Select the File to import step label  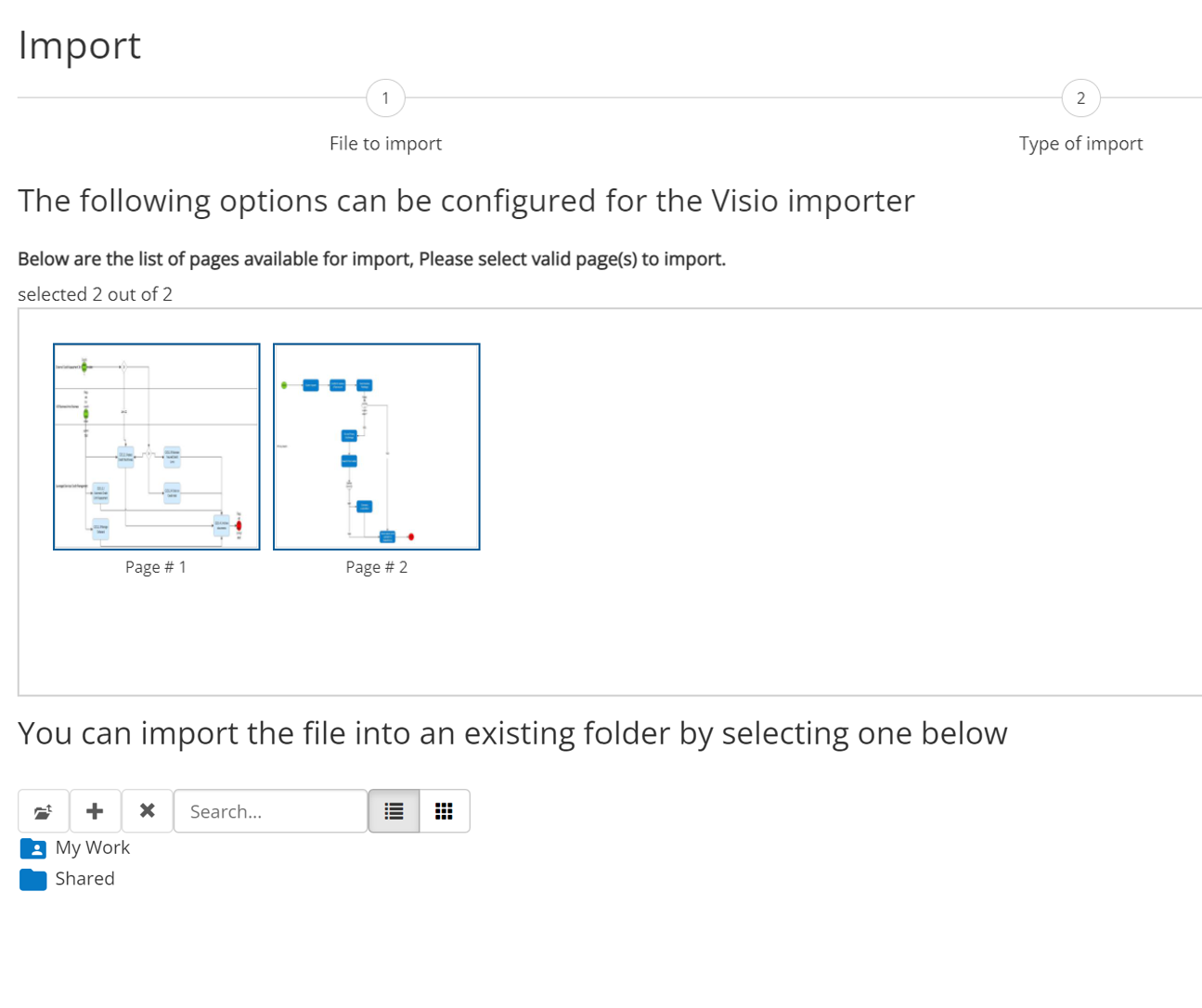point(385,144)
